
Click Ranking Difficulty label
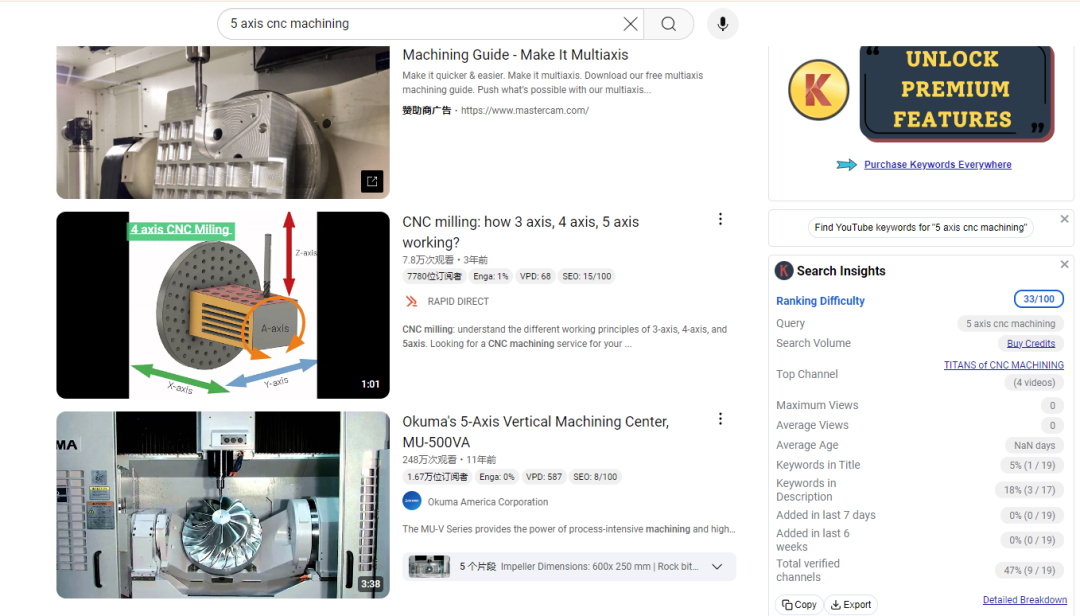click(x=820, y=301)
